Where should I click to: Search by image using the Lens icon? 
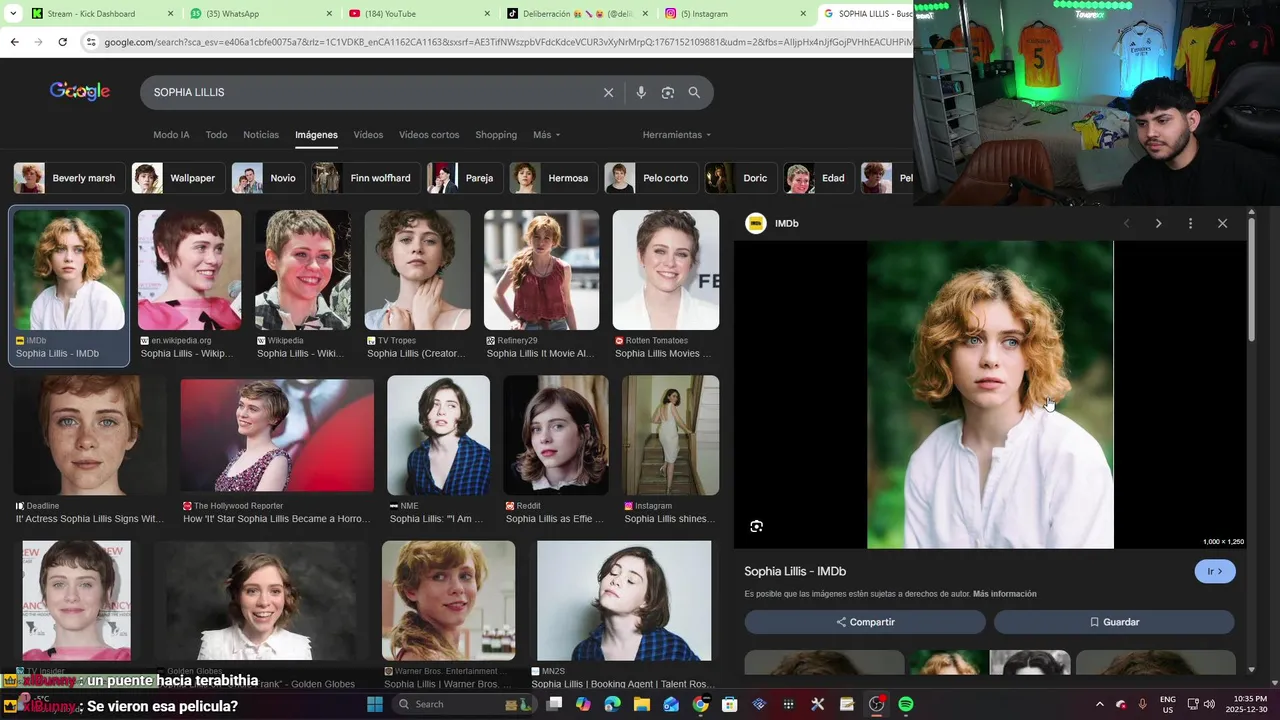668,92
